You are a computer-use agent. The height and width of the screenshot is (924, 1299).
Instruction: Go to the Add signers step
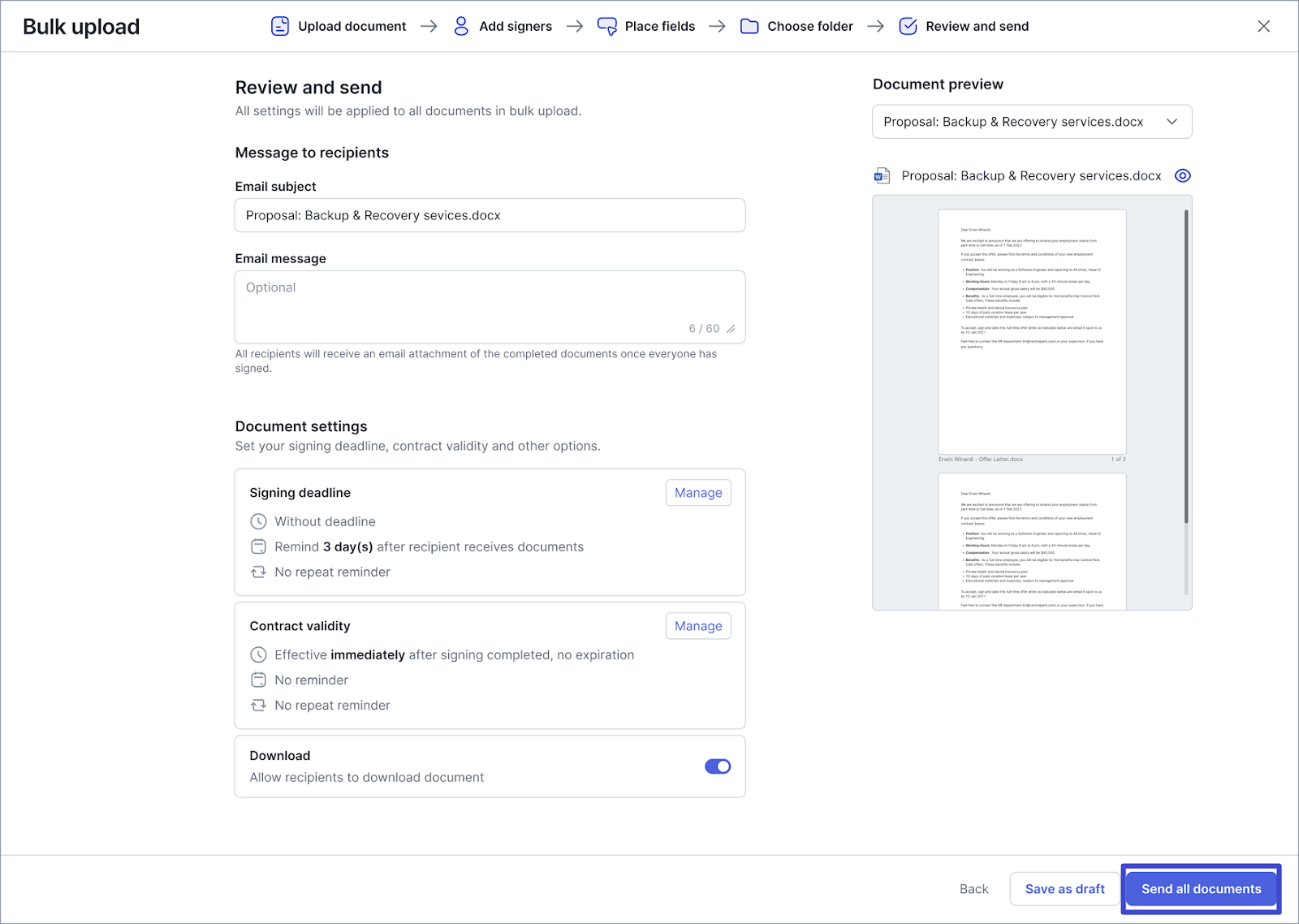515,26
